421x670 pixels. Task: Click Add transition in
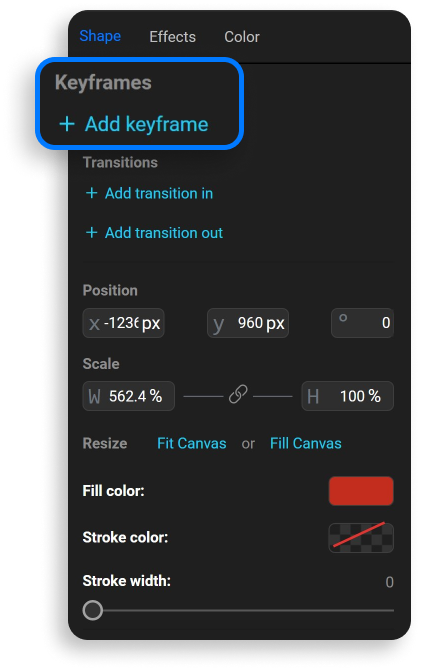coord(159,193)
